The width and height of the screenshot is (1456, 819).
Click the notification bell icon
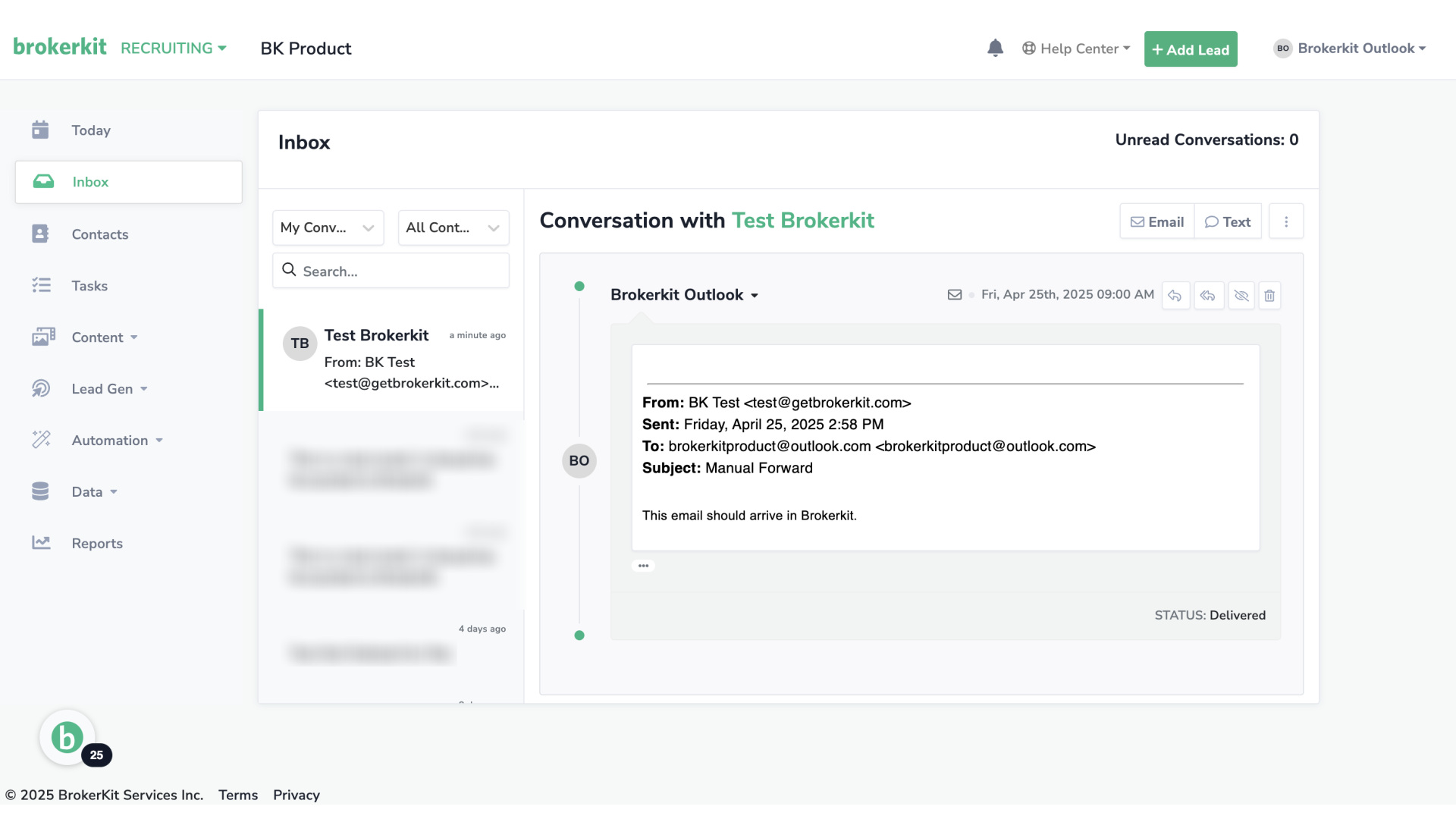995,49
